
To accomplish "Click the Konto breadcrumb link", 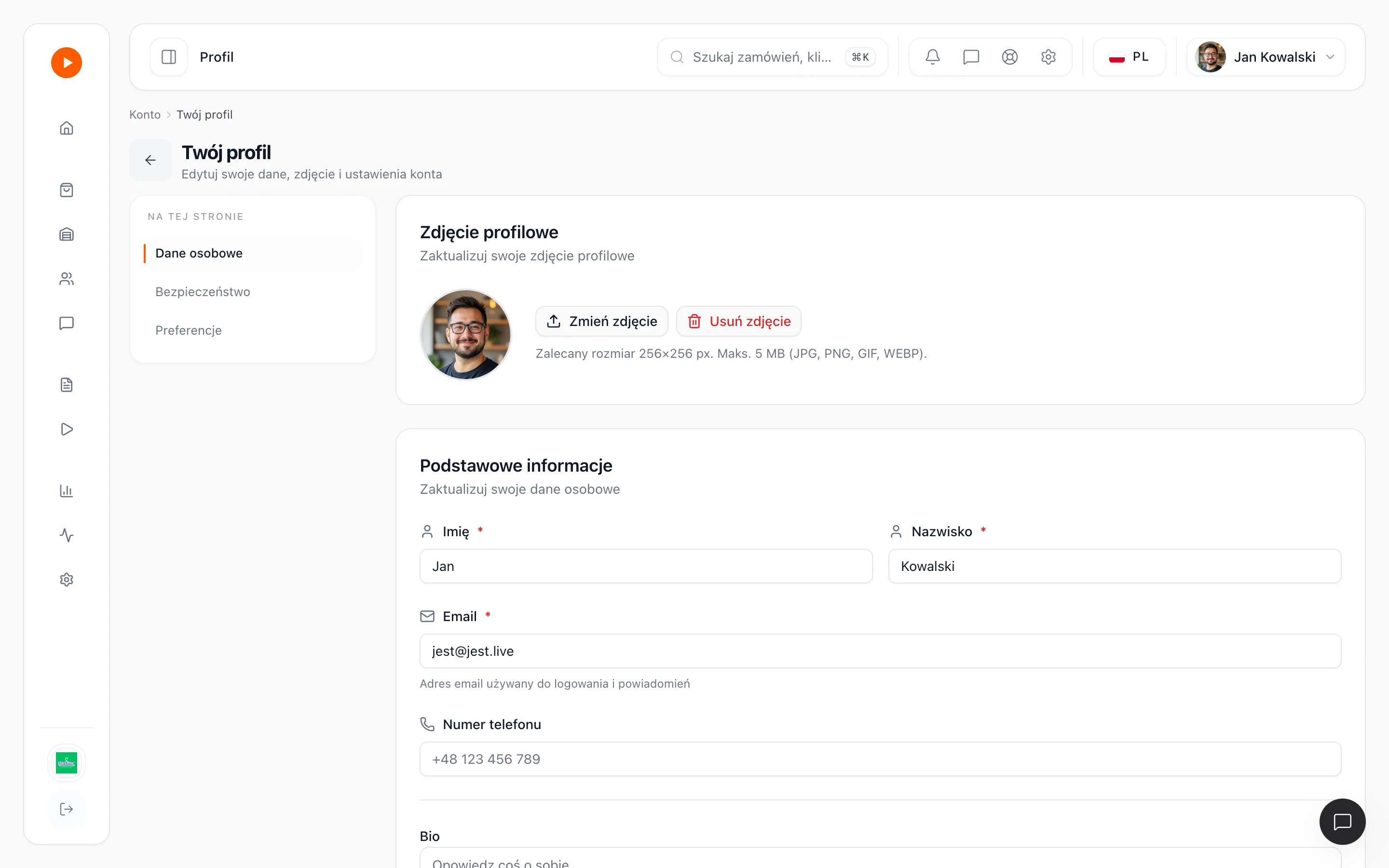I will pos(145,114).
